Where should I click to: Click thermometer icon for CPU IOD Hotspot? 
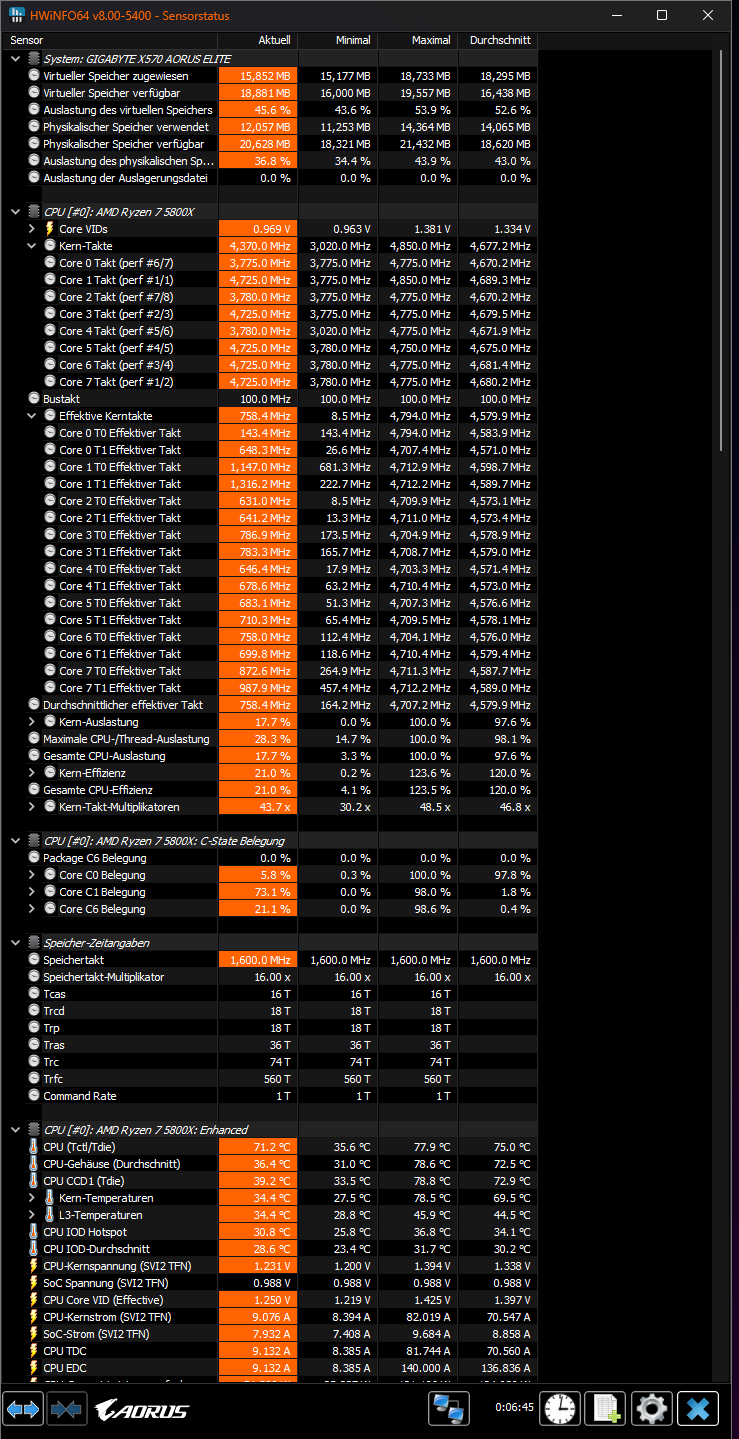(34, 1232)
